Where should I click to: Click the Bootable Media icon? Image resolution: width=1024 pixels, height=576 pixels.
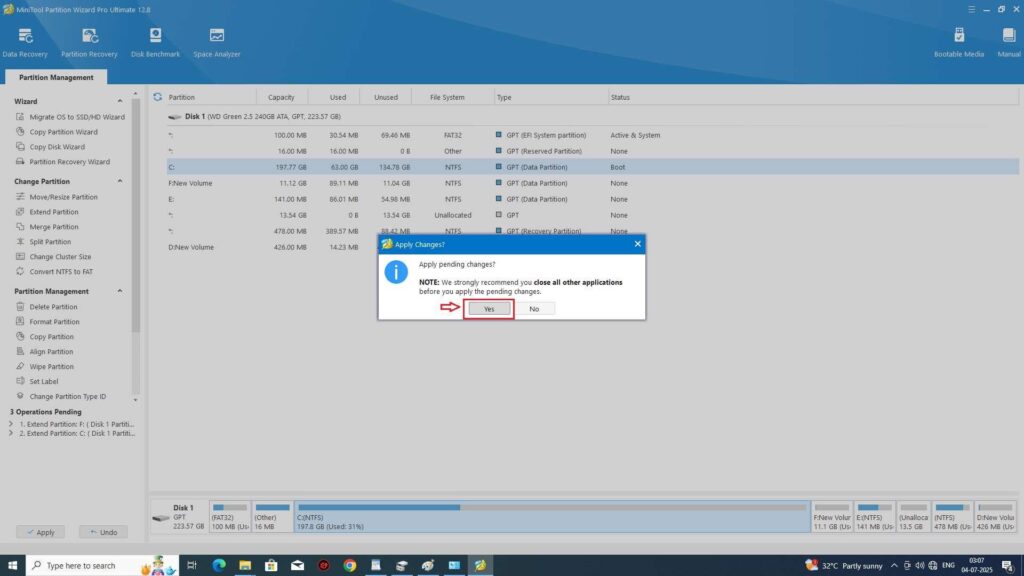pos(959,41)
